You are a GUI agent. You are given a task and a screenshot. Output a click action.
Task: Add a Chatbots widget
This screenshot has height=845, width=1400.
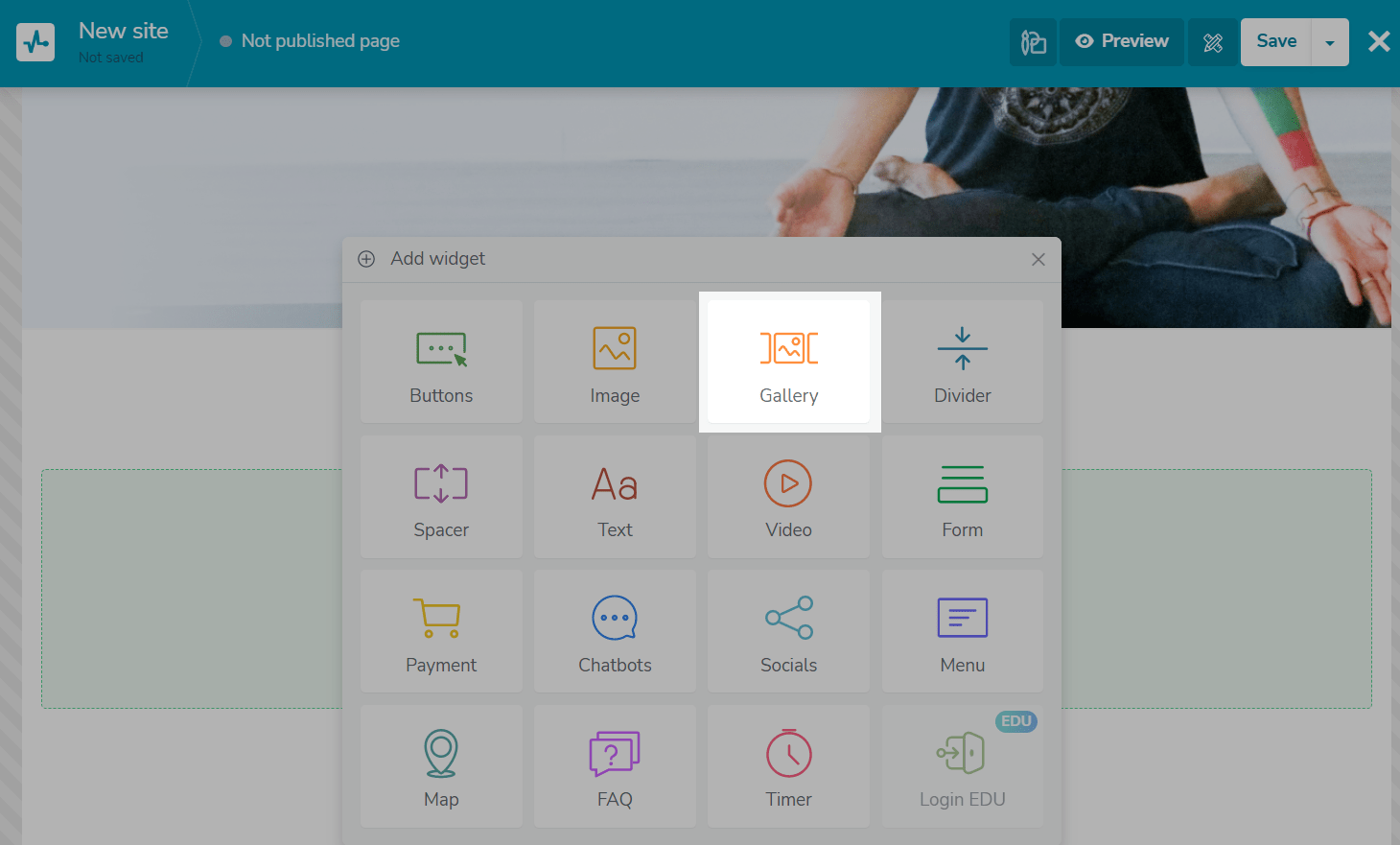tap(615, 631)
